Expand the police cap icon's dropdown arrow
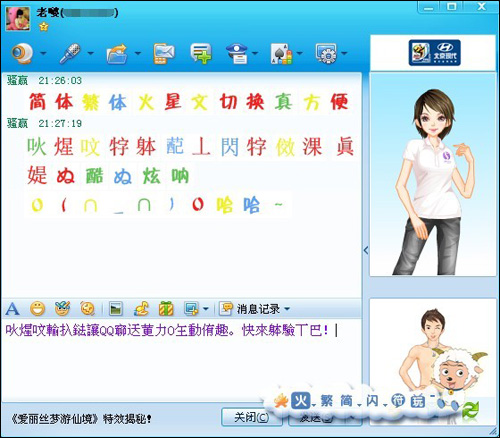The height and width of the screenshot is (438, 500). pyautogui.click(x=255, y=53)
